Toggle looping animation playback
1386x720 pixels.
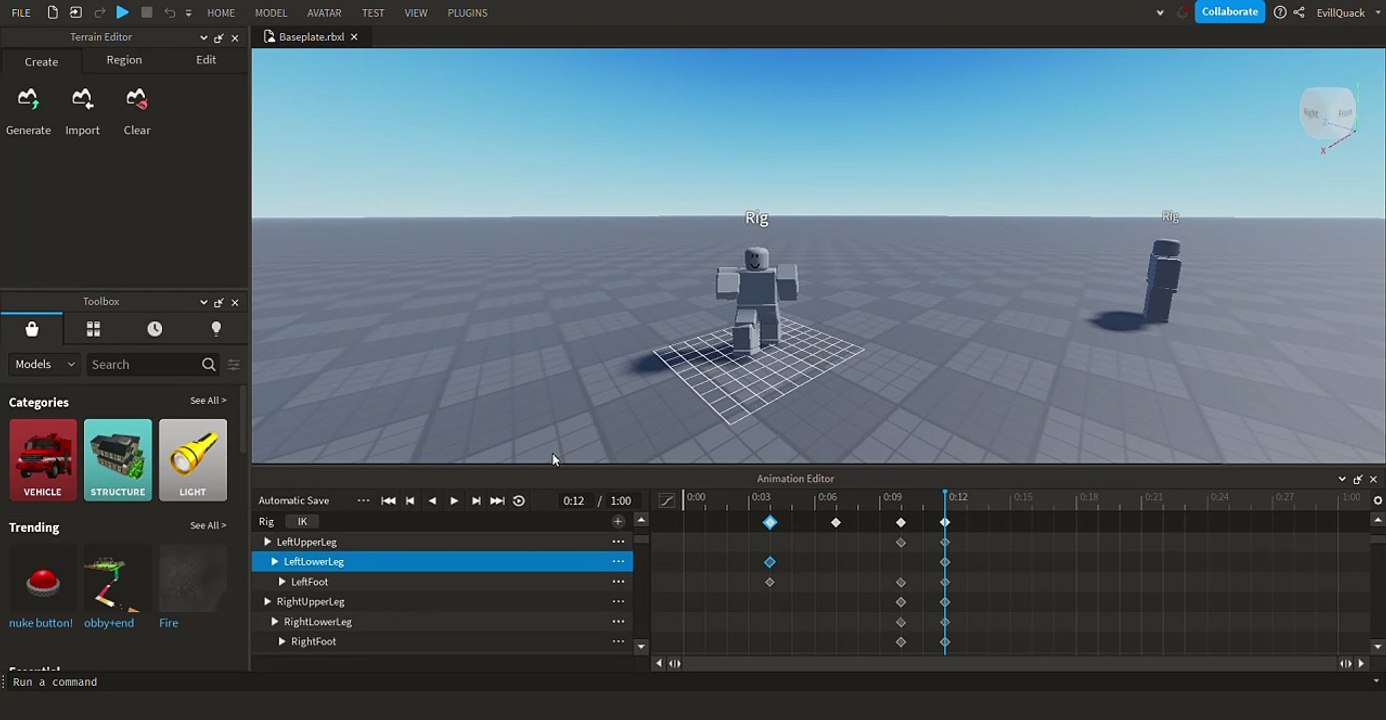518,501
